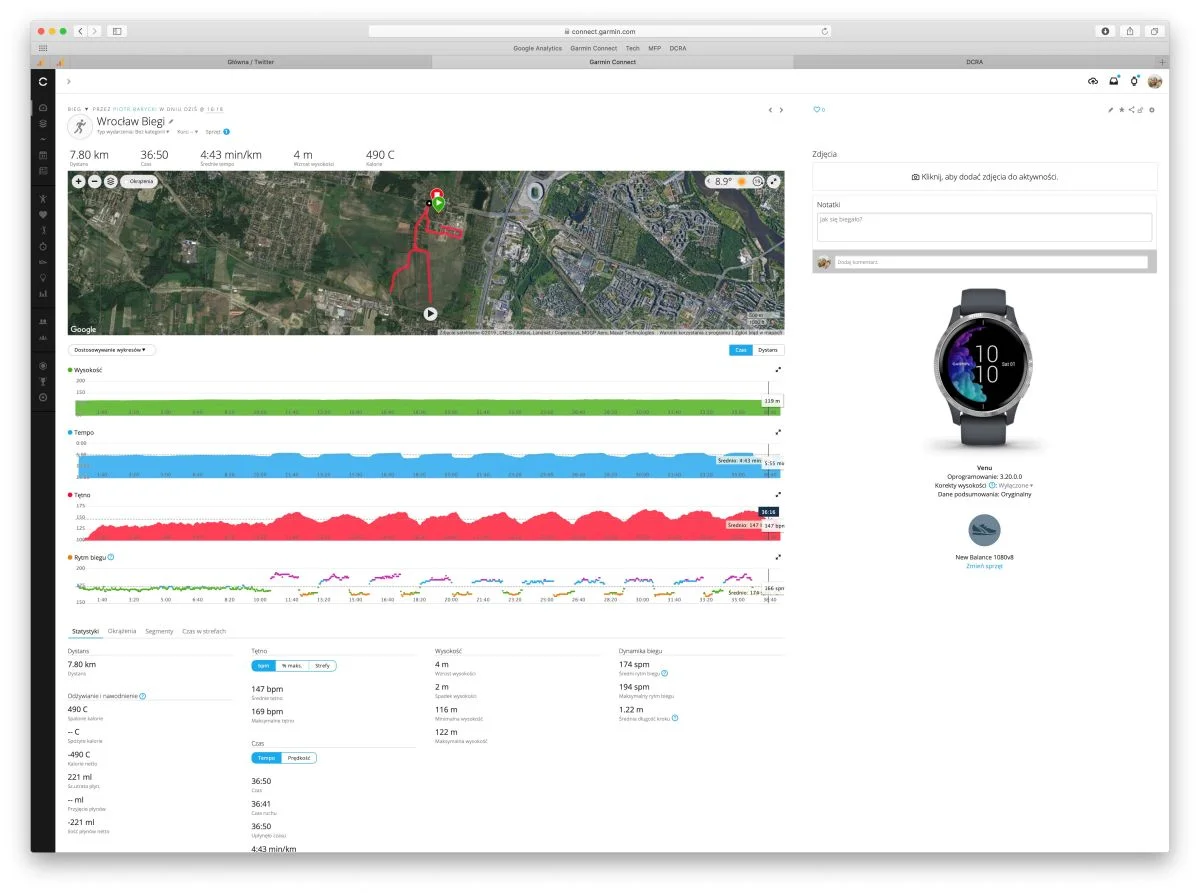
Task: Select Strefy heart rate view
Action: [322, 665]
